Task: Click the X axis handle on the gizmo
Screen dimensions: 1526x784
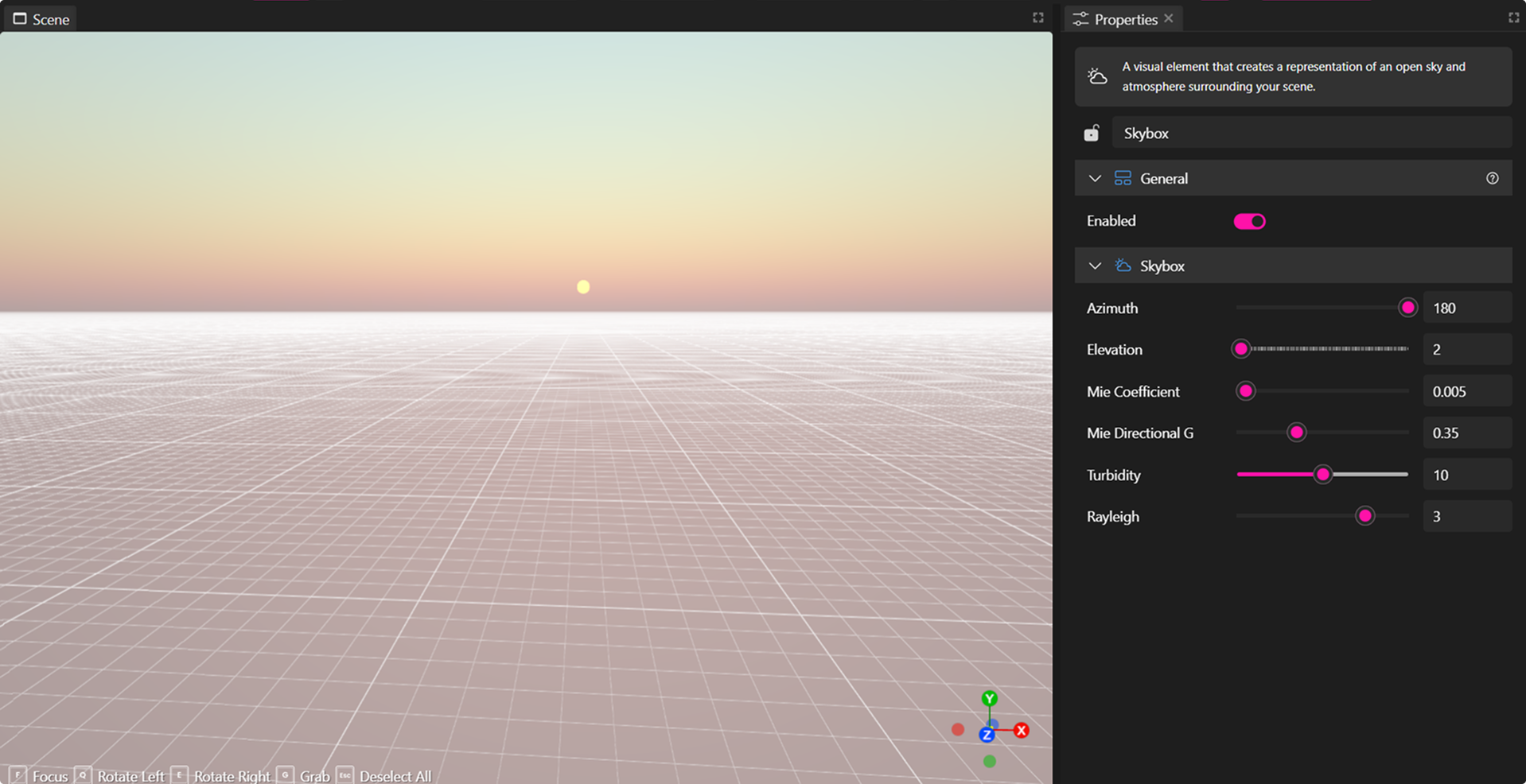Action: [x=1021, y=729]
